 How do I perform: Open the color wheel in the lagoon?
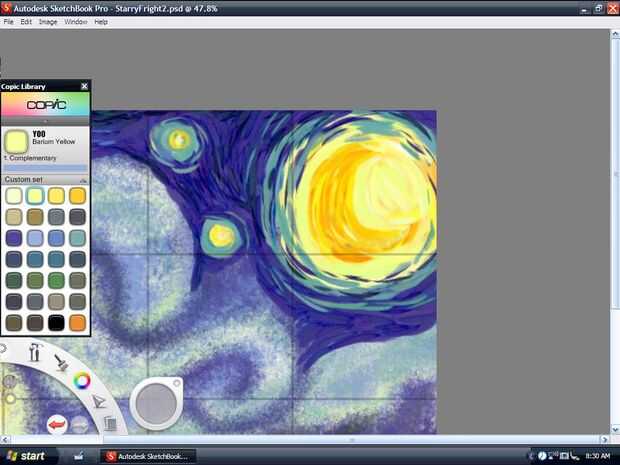(x=82, y=381)
